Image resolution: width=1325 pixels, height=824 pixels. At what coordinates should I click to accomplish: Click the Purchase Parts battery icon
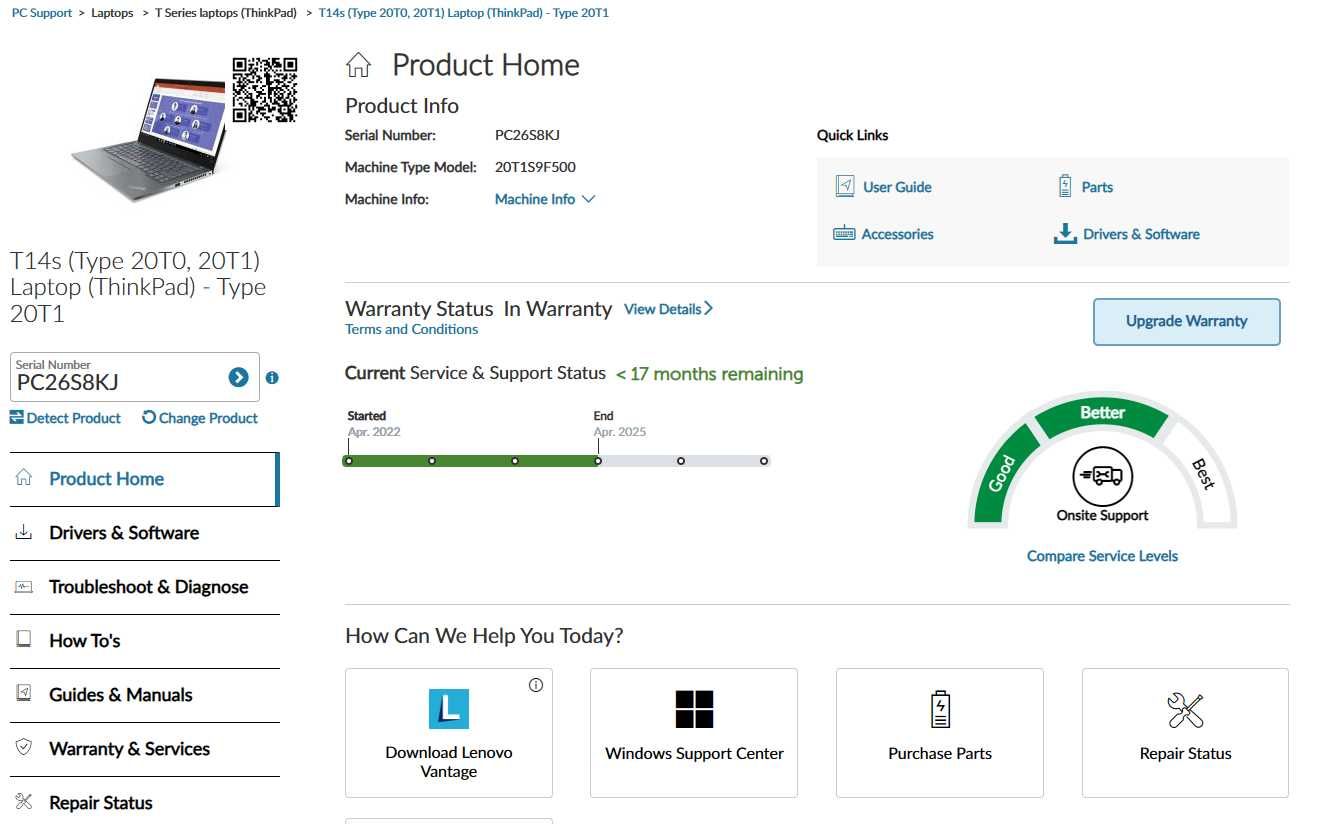point(940,709)
